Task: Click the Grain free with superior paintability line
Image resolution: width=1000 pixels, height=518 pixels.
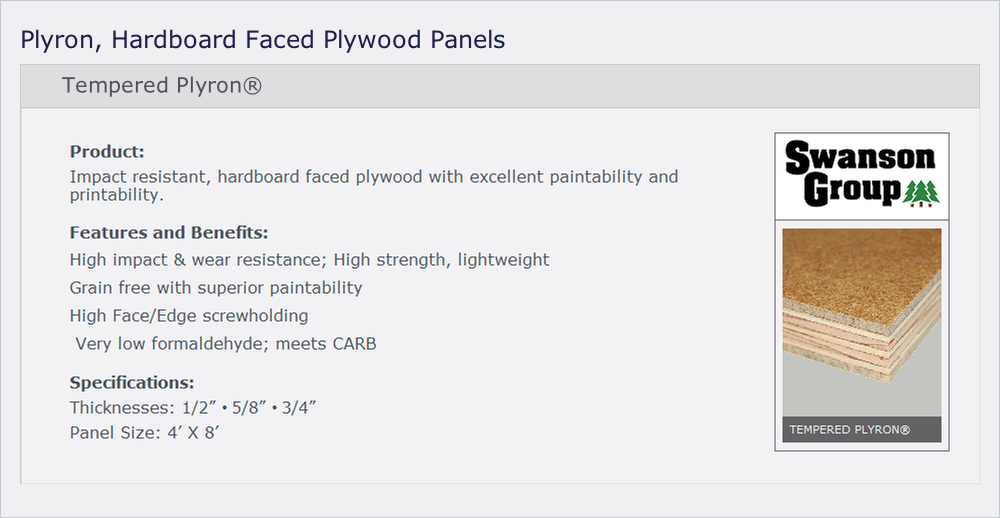Action: coord(216,288)
